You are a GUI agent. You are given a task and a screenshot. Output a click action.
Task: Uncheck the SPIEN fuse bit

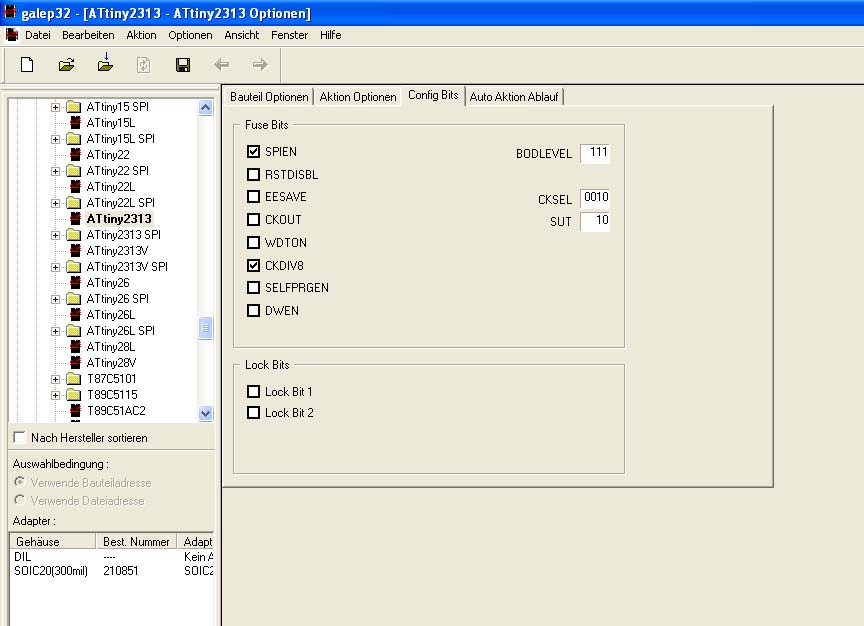253,151
